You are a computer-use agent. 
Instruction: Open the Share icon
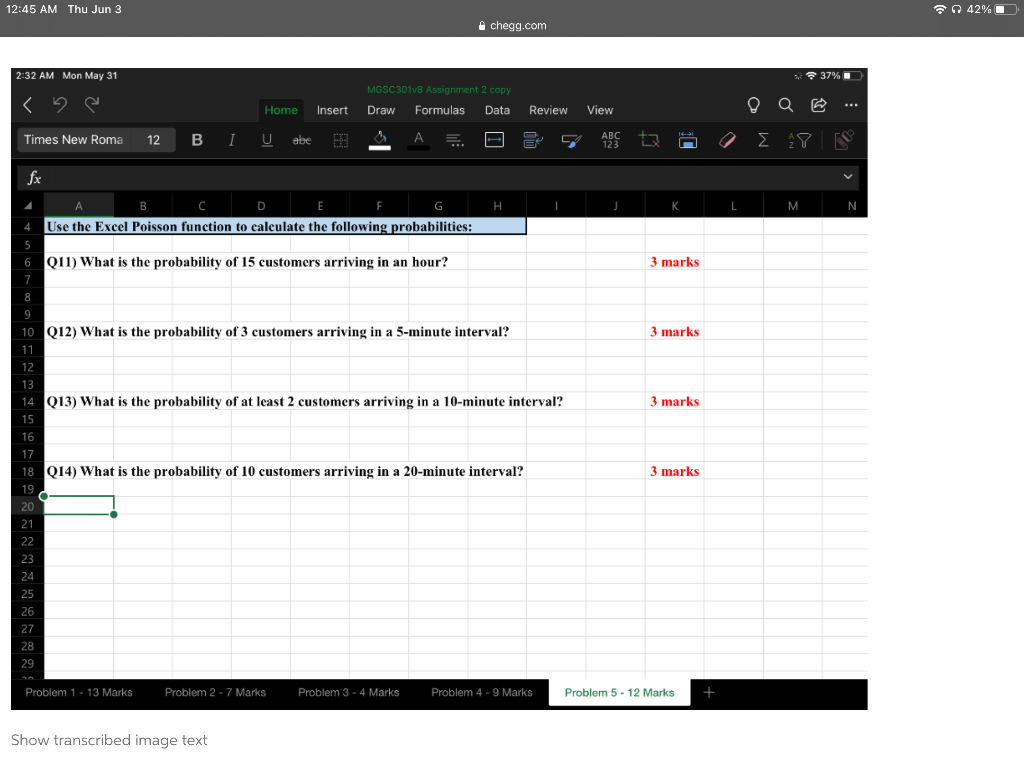point(818,105)
